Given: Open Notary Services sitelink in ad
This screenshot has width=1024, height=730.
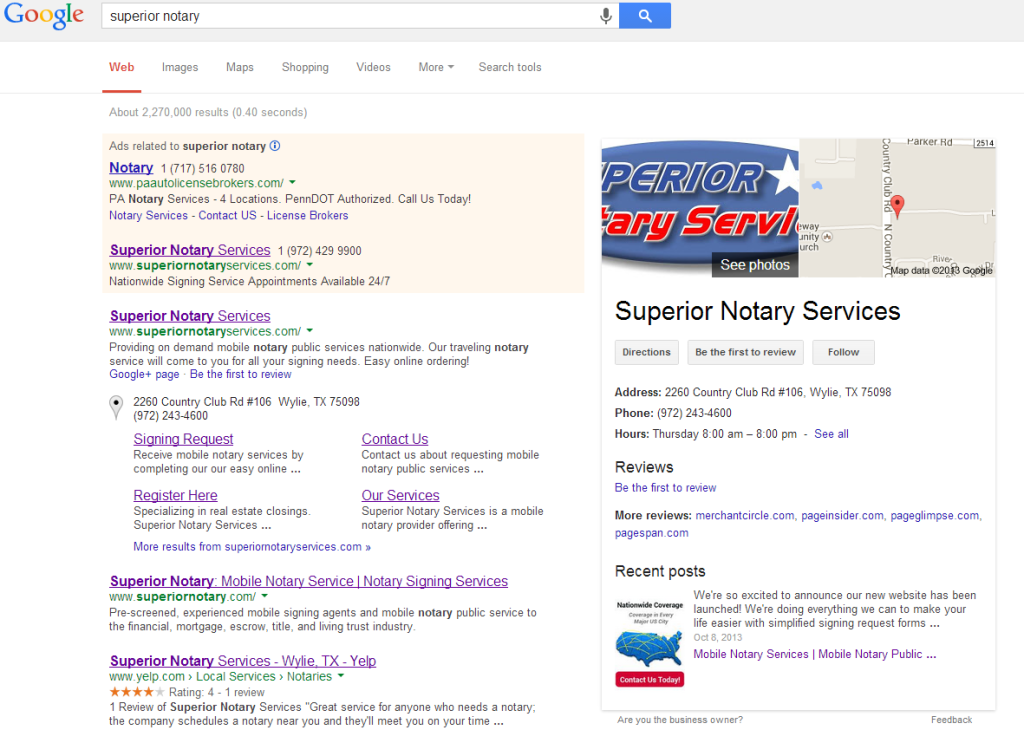Looking at the screenshot, I should tap(148, 215).
